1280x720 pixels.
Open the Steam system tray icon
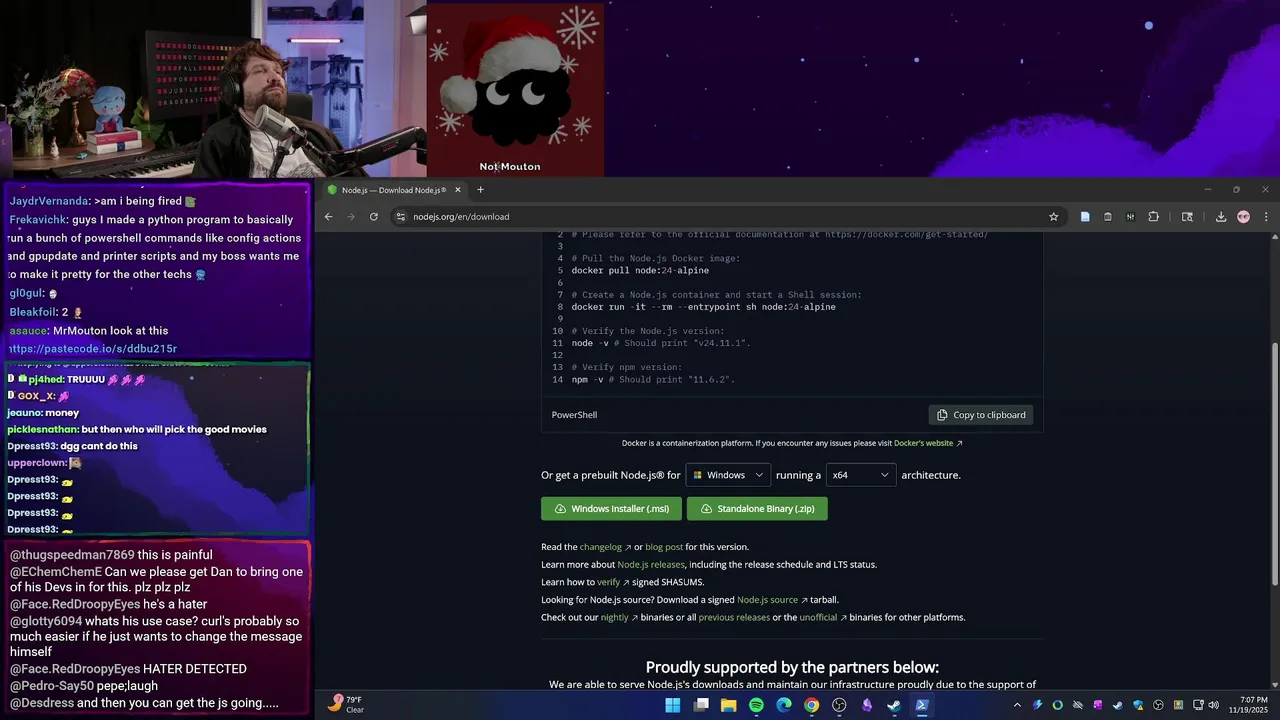[1118, 705]
